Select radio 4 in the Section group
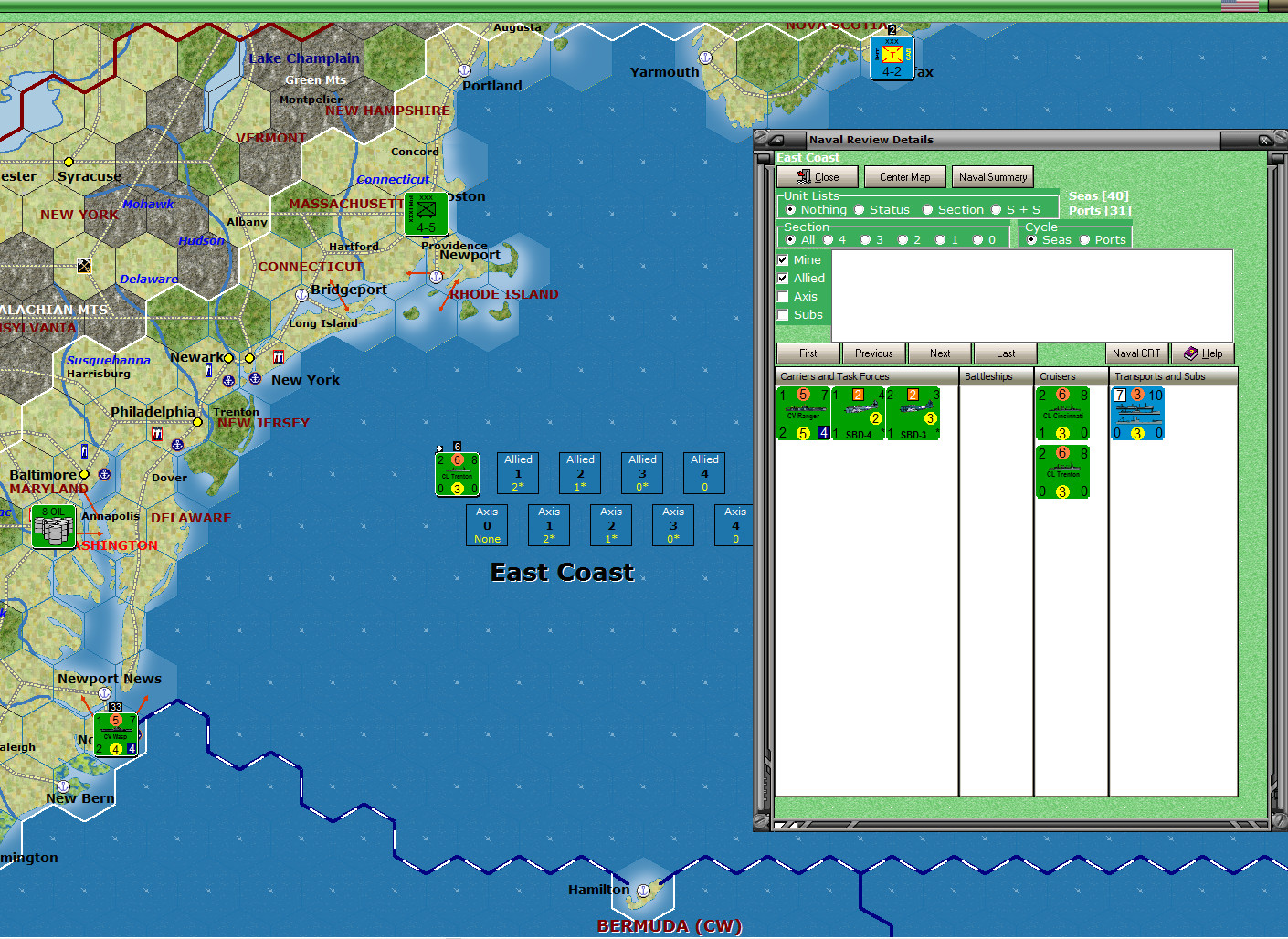The image size is (1288, 939). click(x=829, y=240)
